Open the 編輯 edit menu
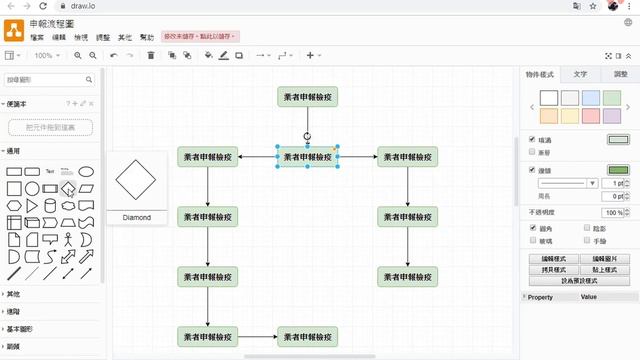This screenshot has width=640, height=360. 59,38
